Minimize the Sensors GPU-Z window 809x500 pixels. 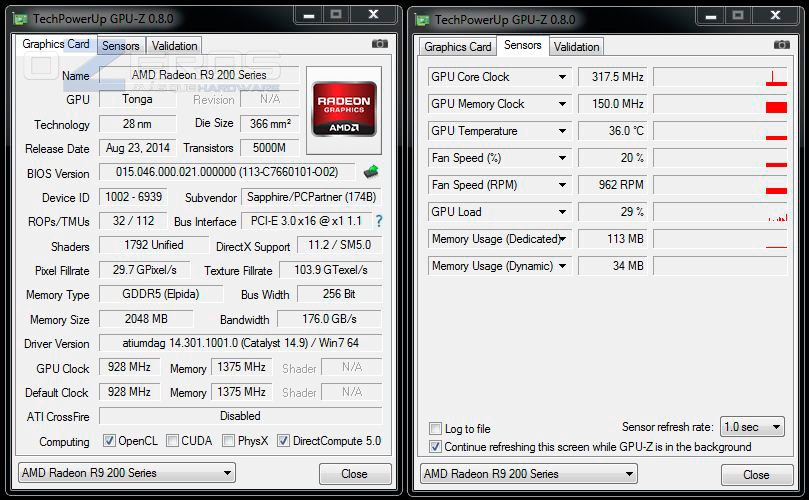point(711,15)
